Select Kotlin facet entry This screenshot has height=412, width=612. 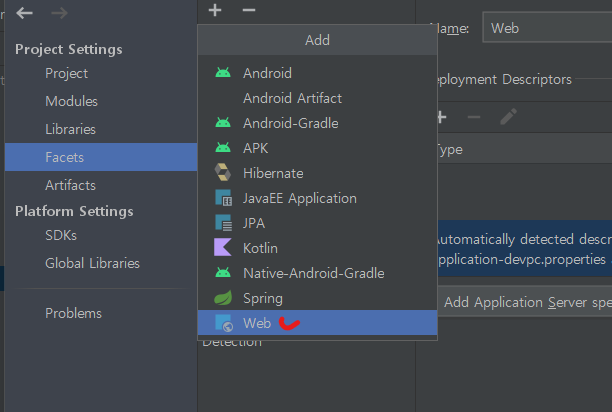(317, 248)
